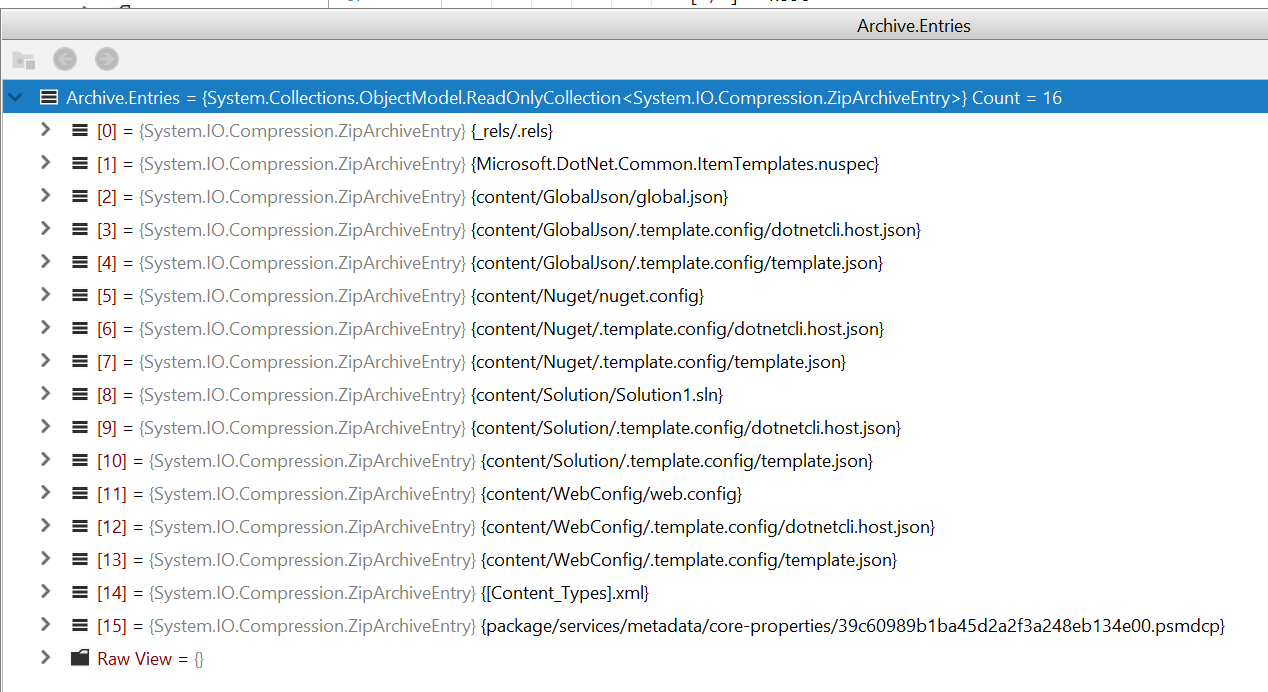Click the list icon beside entry [15]
The width and height of the screenshot is (1268, 692).
(81, 625)
